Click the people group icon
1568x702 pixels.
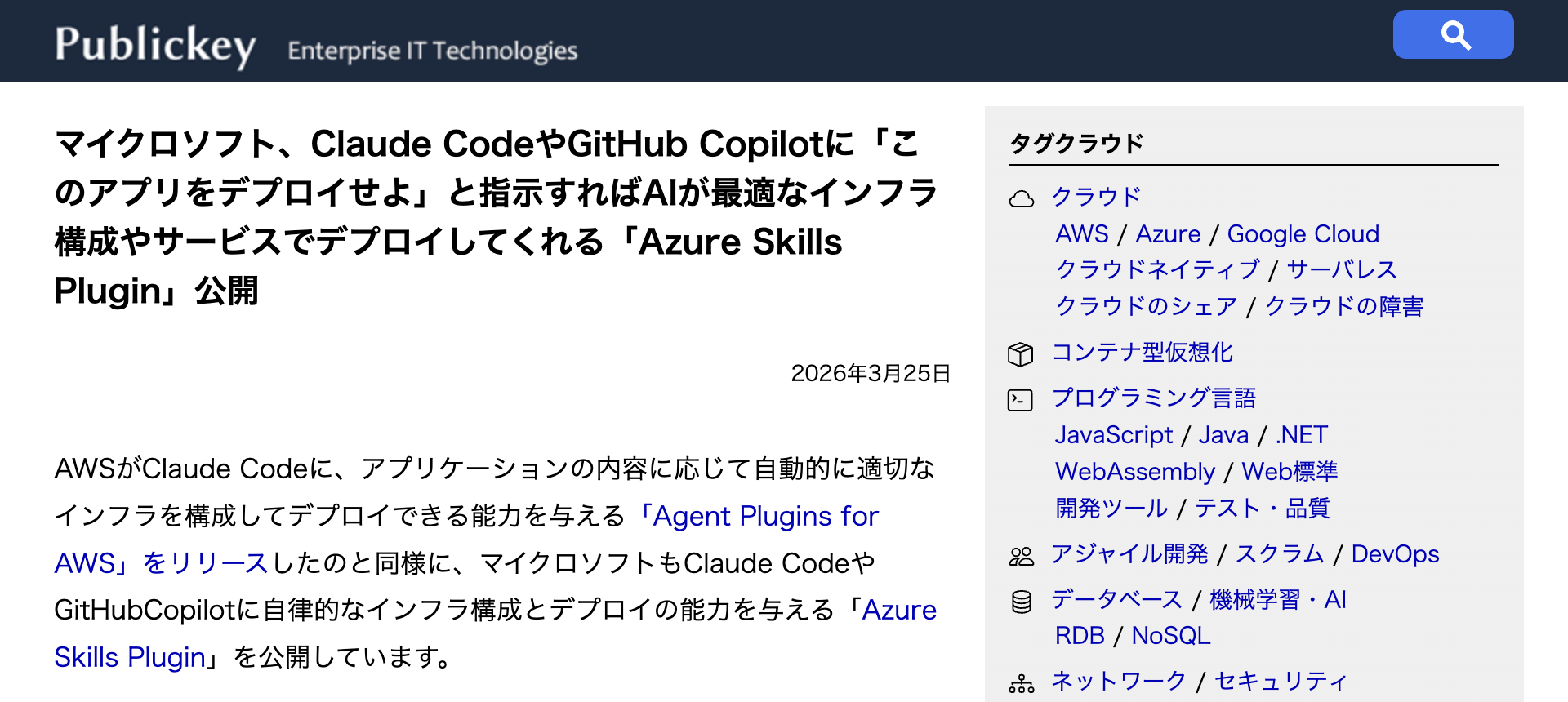click(x=1021, y=557)
